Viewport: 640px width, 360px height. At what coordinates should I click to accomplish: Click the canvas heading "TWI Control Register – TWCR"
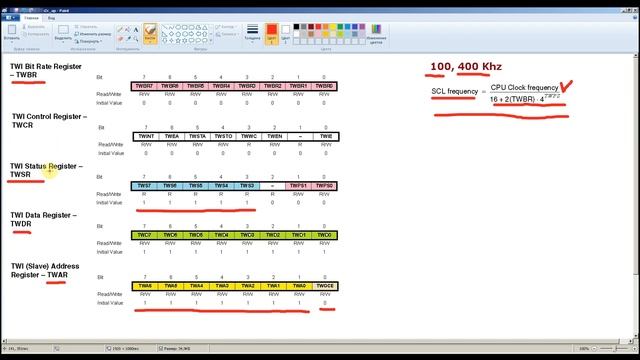(49, 121)
